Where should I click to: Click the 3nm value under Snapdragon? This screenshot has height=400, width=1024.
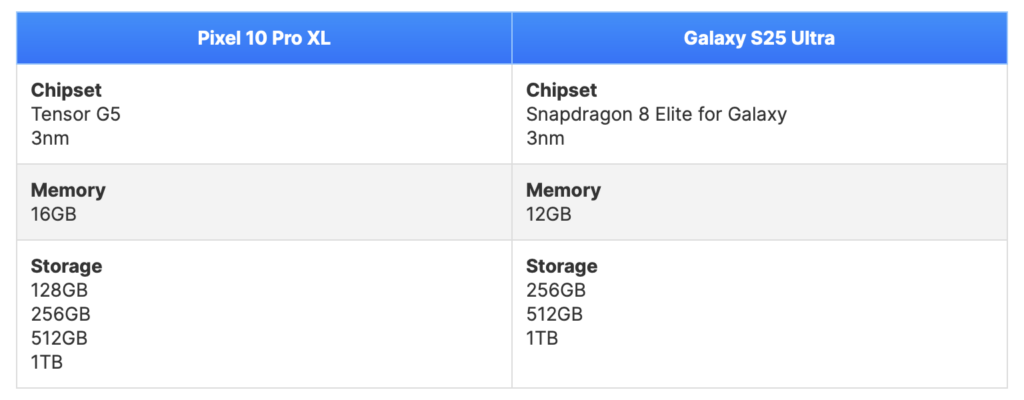[x=545, y=139]
